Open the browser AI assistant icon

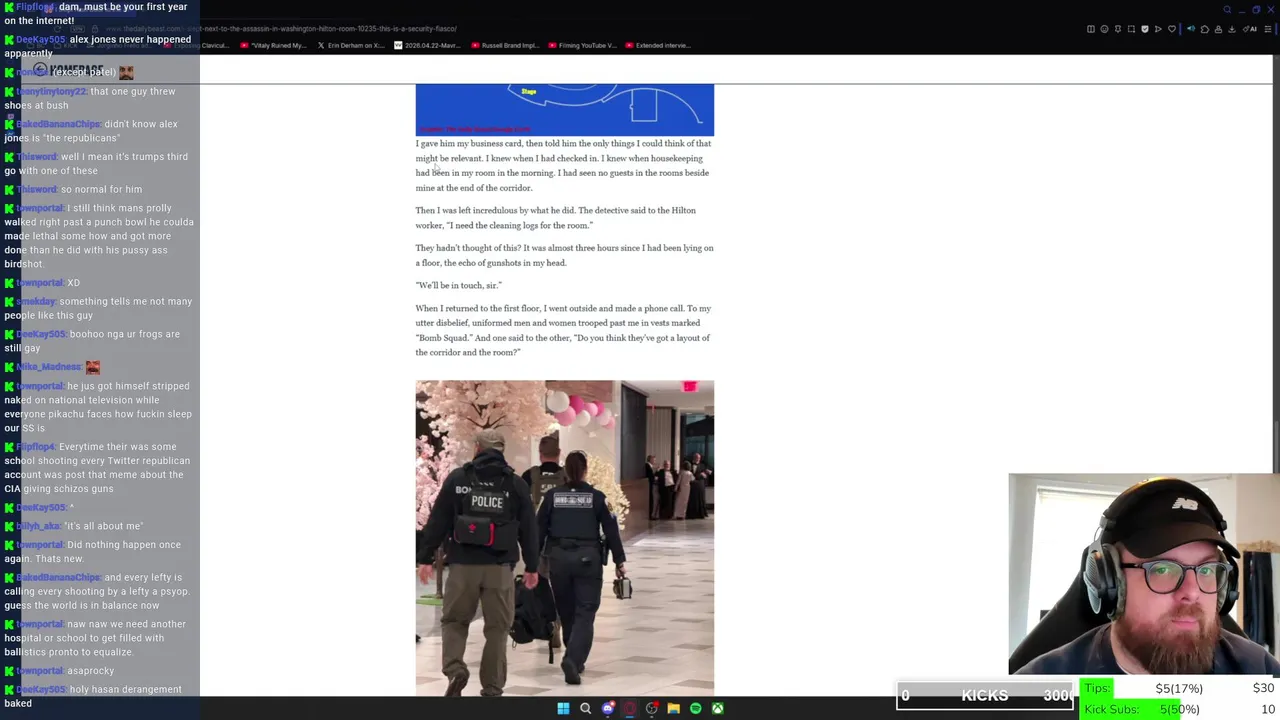[1252, 29]
